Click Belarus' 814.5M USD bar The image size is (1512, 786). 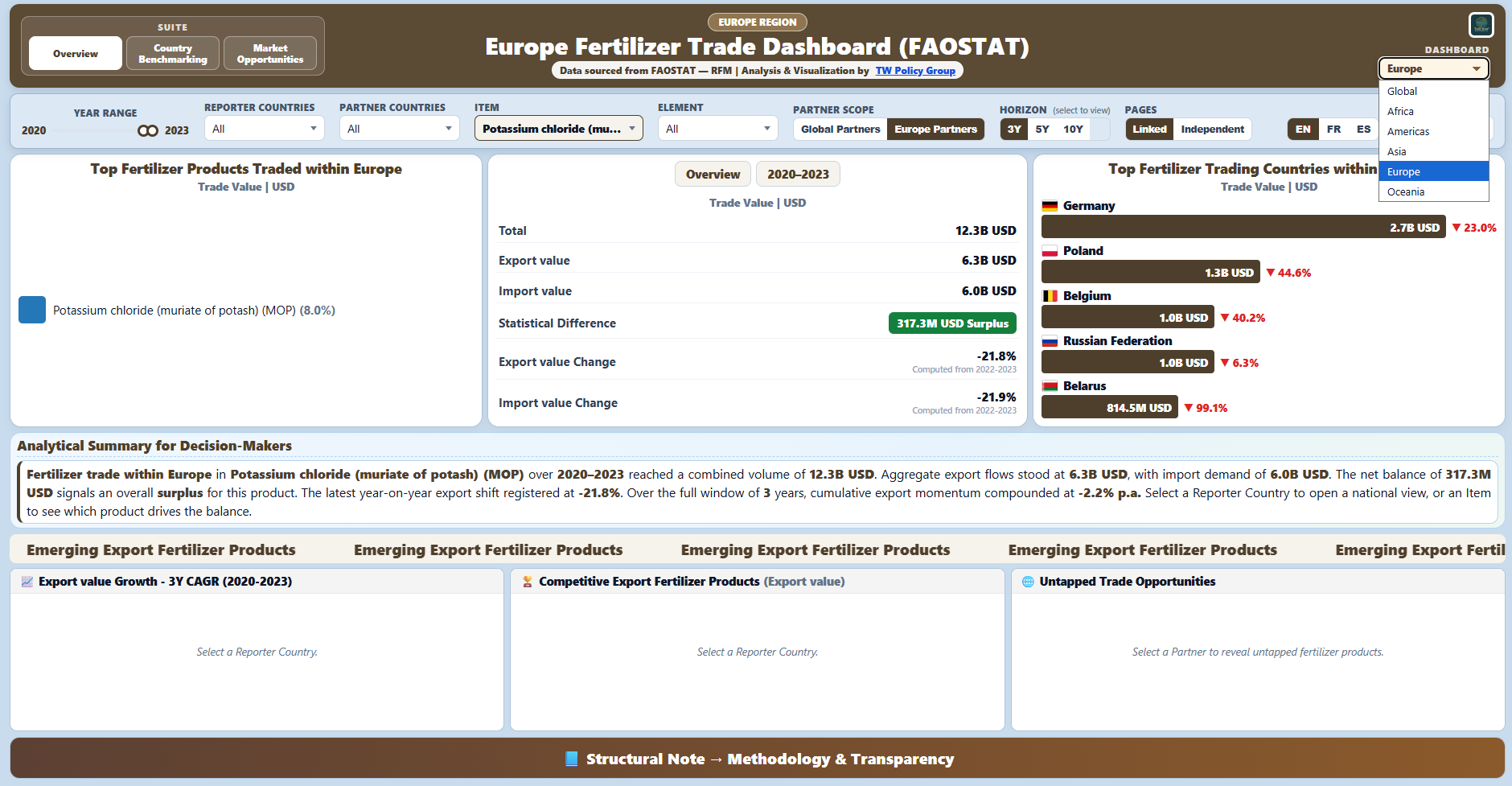click(1109, 408)
